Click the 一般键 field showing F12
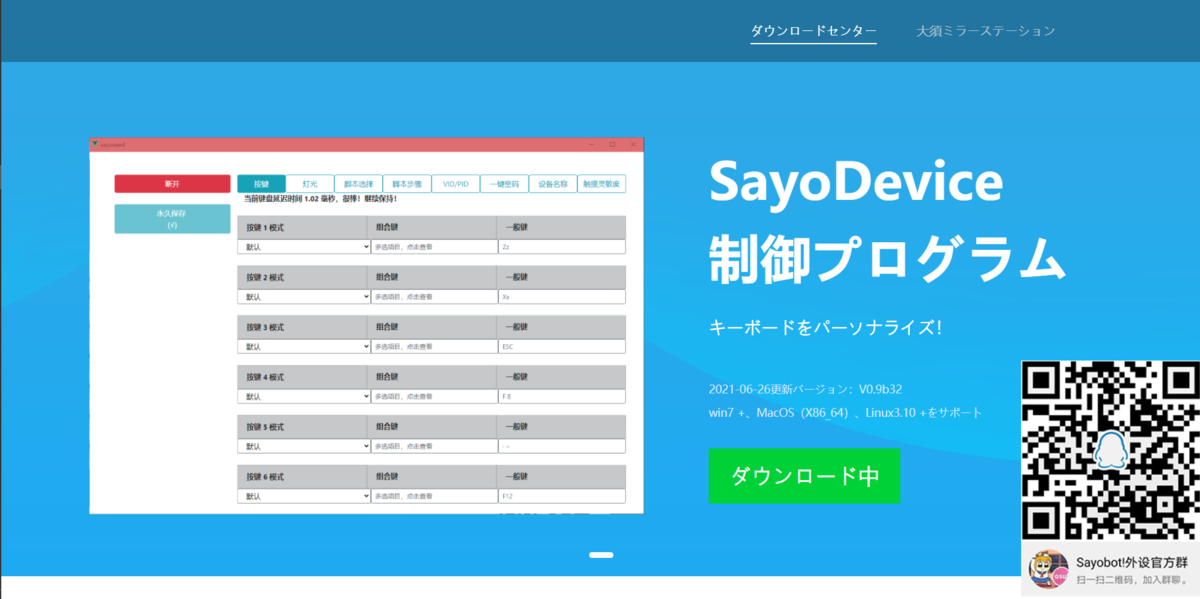1200x599 pixels. pos(561,496)
